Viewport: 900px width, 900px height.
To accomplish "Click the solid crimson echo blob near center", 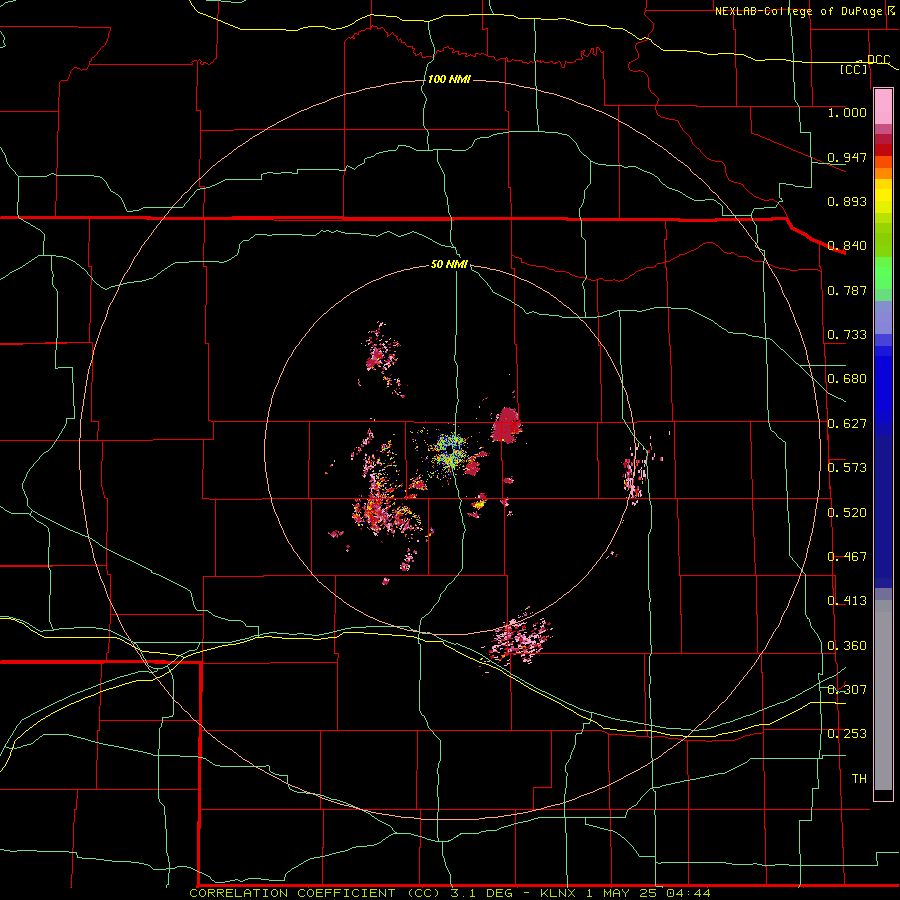I will (506, 425).
